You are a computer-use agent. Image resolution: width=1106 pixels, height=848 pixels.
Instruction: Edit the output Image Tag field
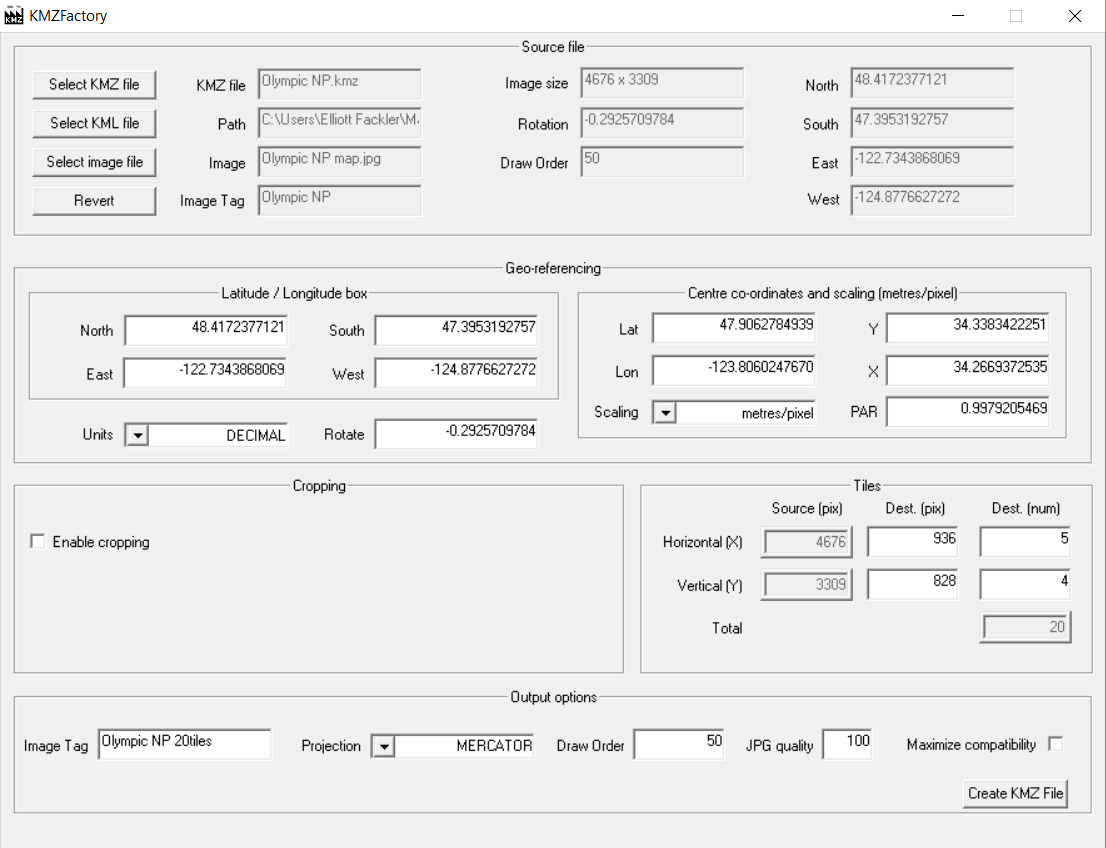[x=184, y=744]
